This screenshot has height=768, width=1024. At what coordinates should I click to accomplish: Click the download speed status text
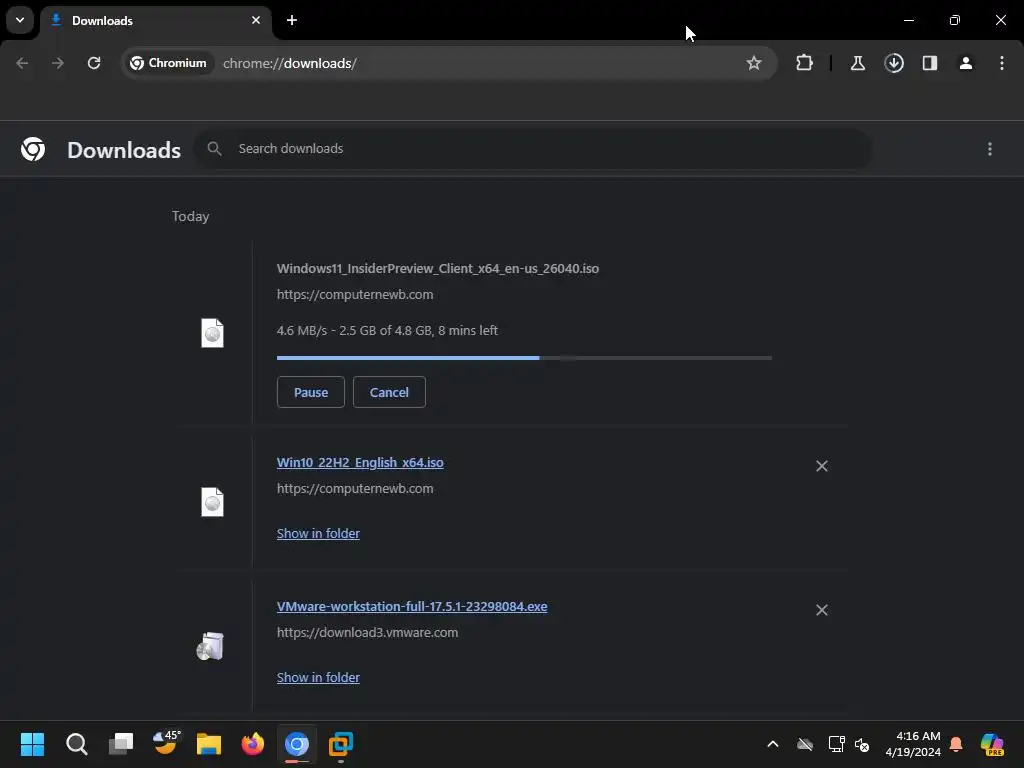387,330
